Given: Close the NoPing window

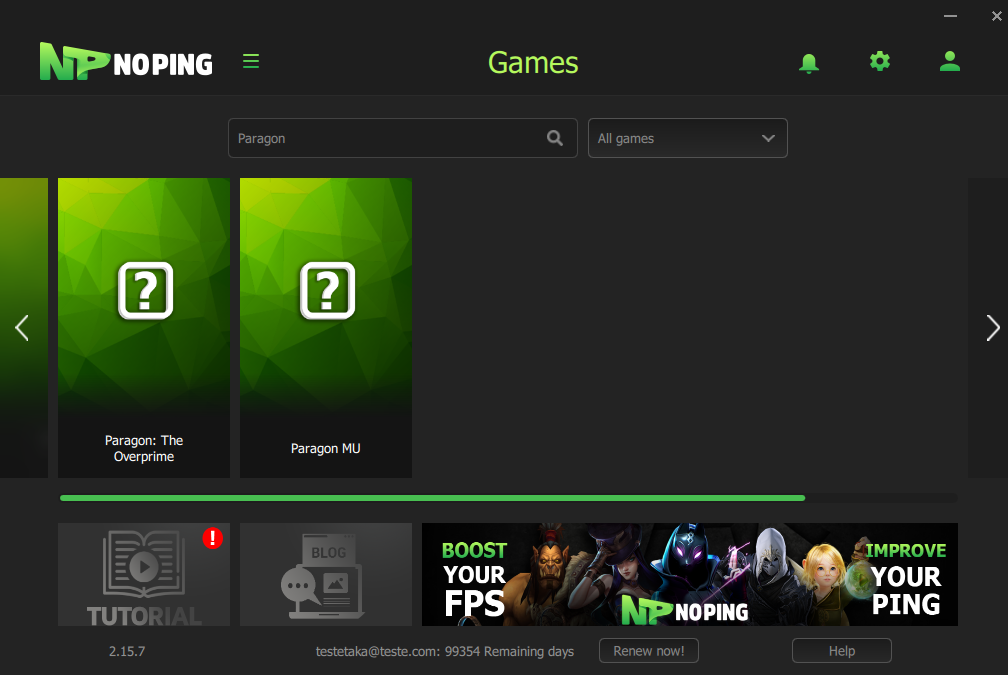Looking at the screenshot, I should coord(996,16).
